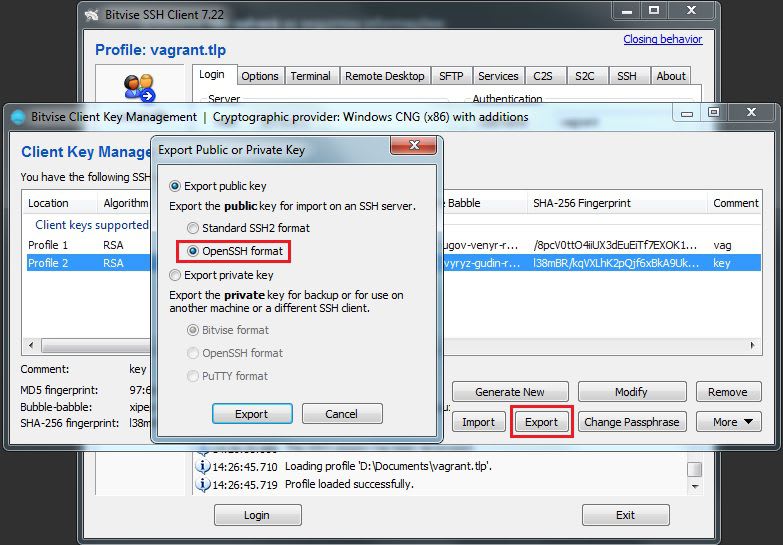Click Export button in Key Management window
The width and height of the screenshot is (783, 545).
(542, 422)
